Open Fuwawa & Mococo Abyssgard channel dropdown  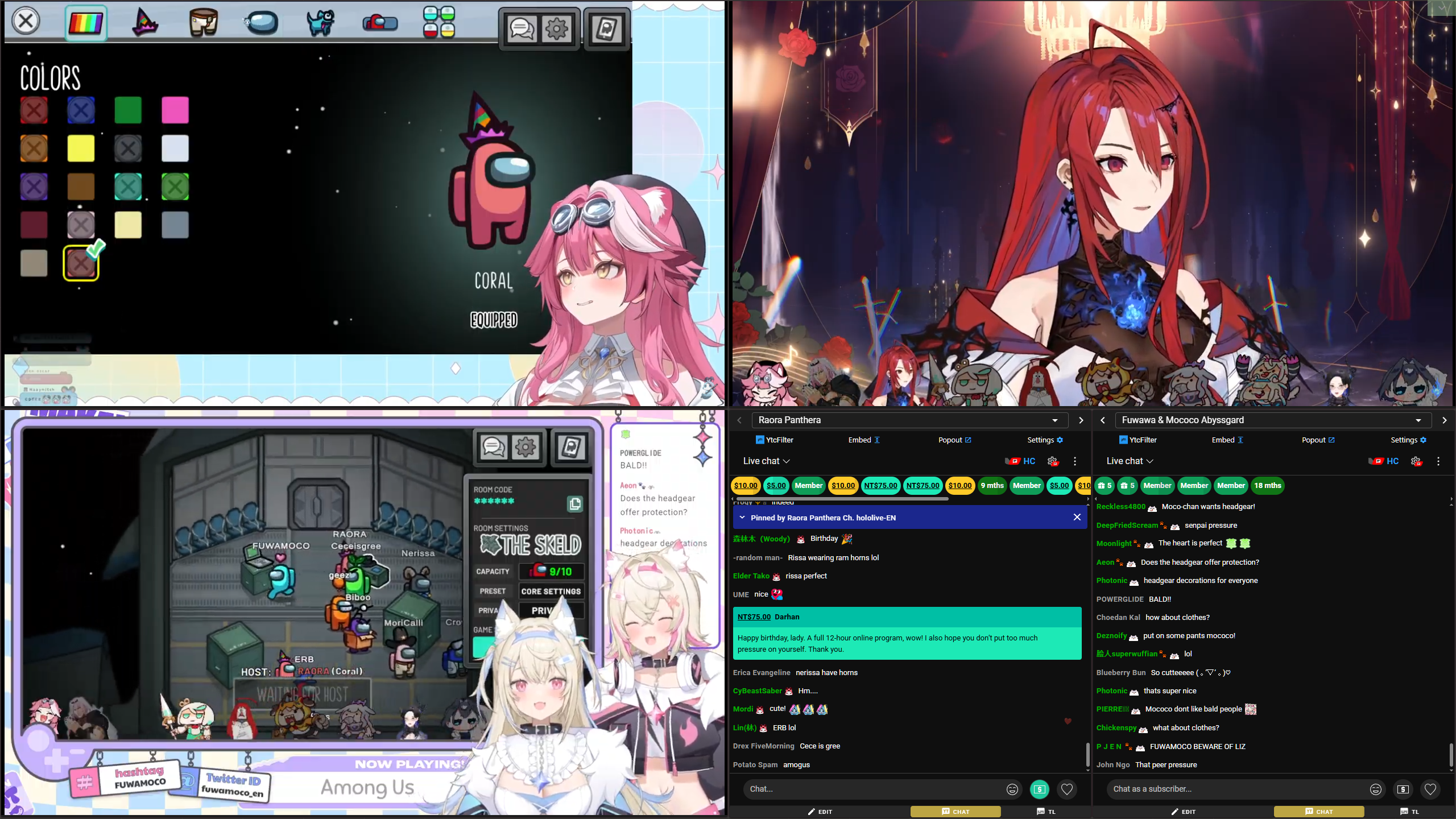pos(1418,420)
